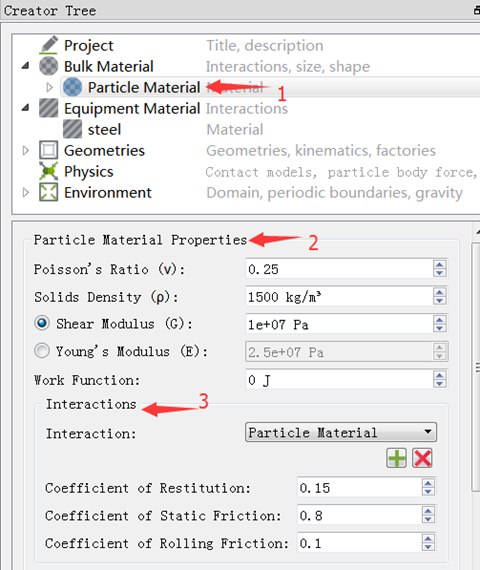Screen dimensions: 480x570
Task: Click the Physics contact icon
Action: 48,171
